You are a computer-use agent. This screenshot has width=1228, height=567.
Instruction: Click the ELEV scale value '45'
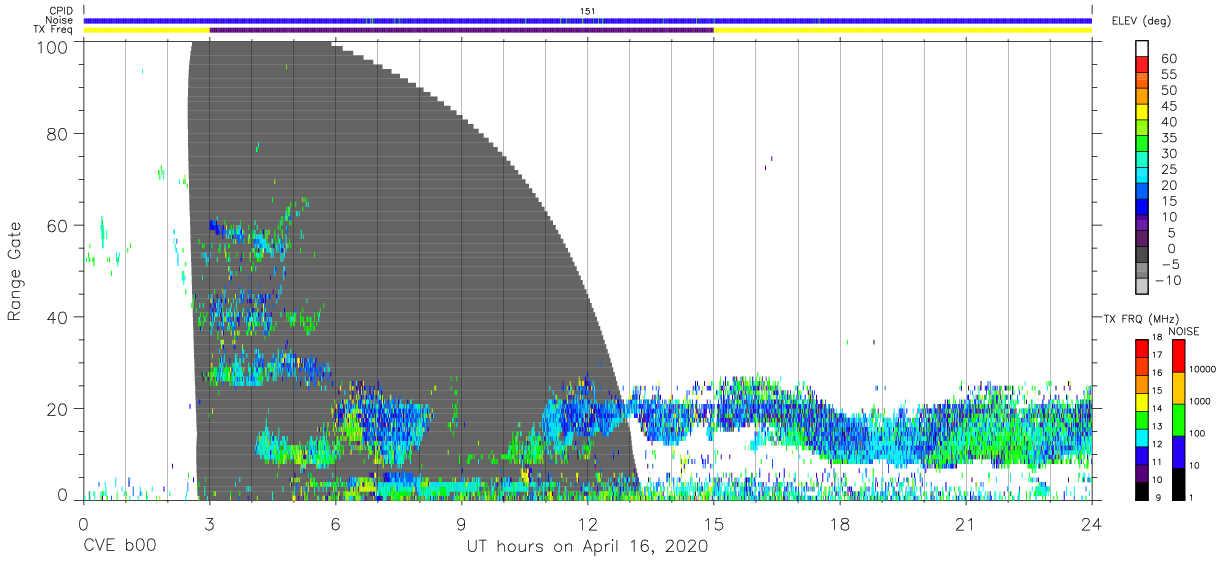[1169, 107]
